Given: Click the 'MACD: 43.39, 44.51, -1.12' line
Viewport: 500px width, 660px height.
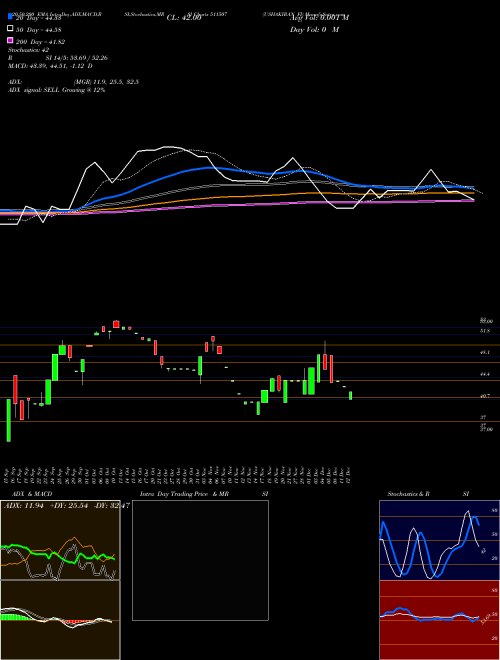Looking at the screenshot, I should pyautogui.click(x=48, y=66).
